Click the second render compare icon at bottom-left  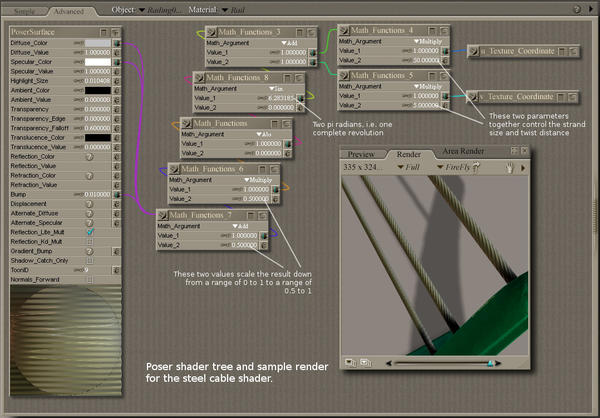point(365,362)
